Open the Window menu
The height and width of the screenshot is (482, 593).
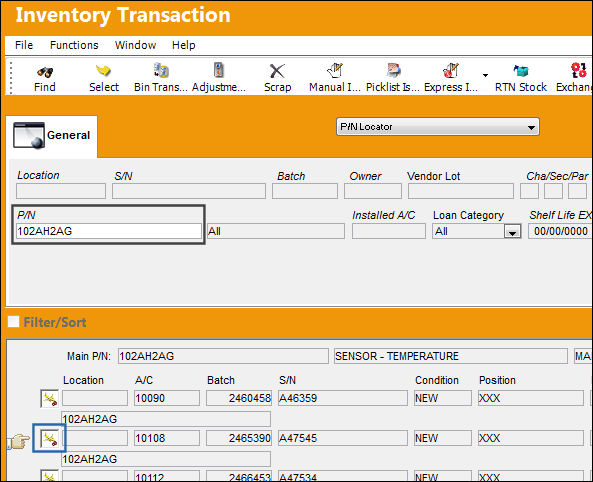click(135, 45)
